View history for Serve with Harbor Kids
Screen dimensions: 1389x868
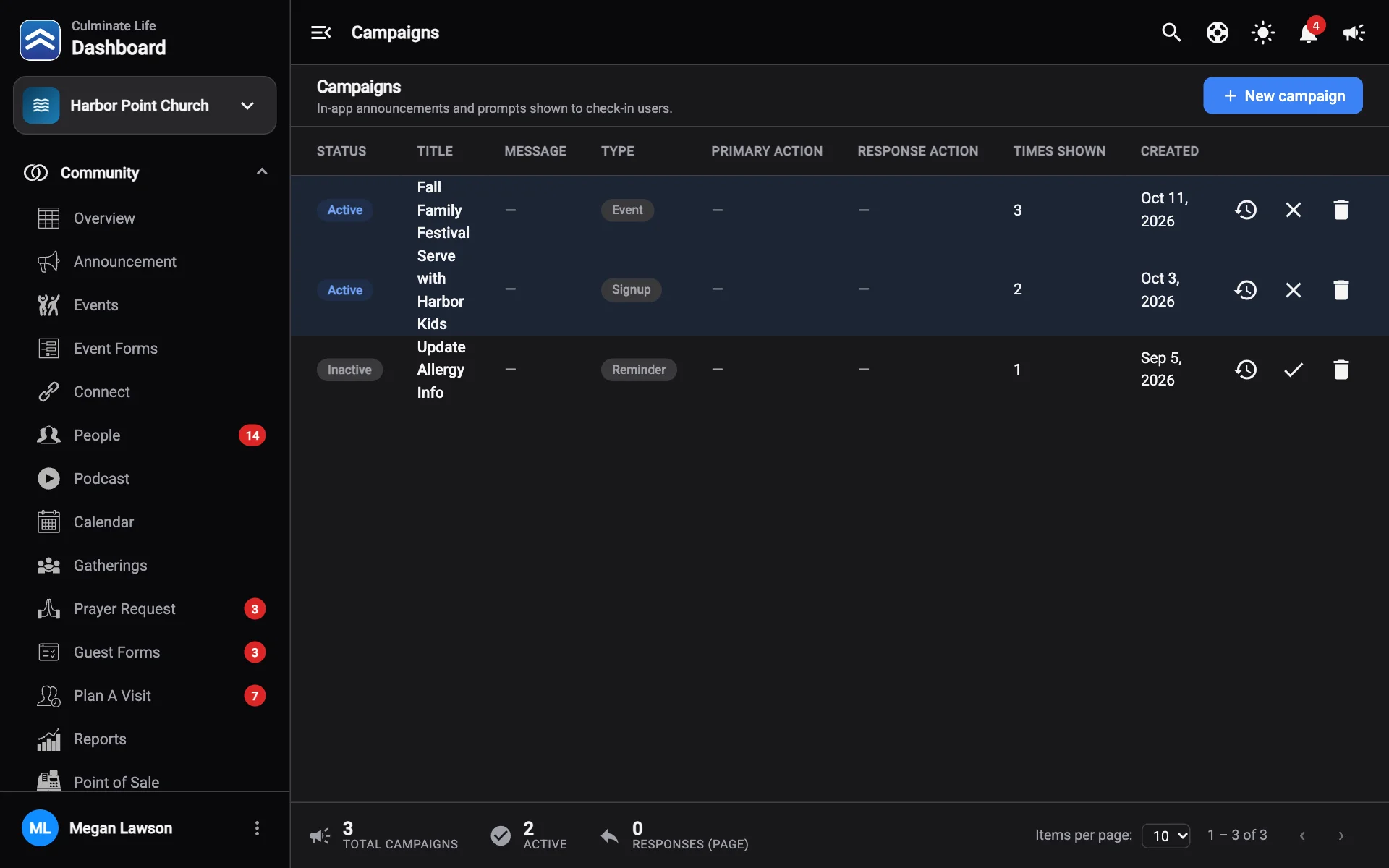(x=1245, y=290)
